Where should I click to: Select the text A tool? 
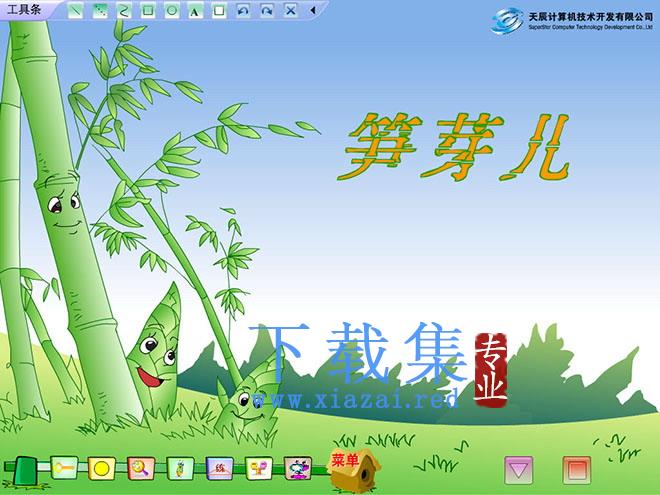194,11
